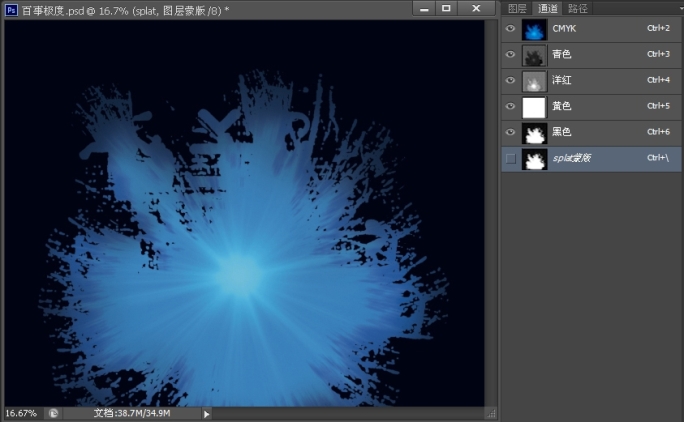This screenshot has width=684, height=422.
Task: Hide the 洋红 channel eye icon
Action: click(x=511, y=81)
